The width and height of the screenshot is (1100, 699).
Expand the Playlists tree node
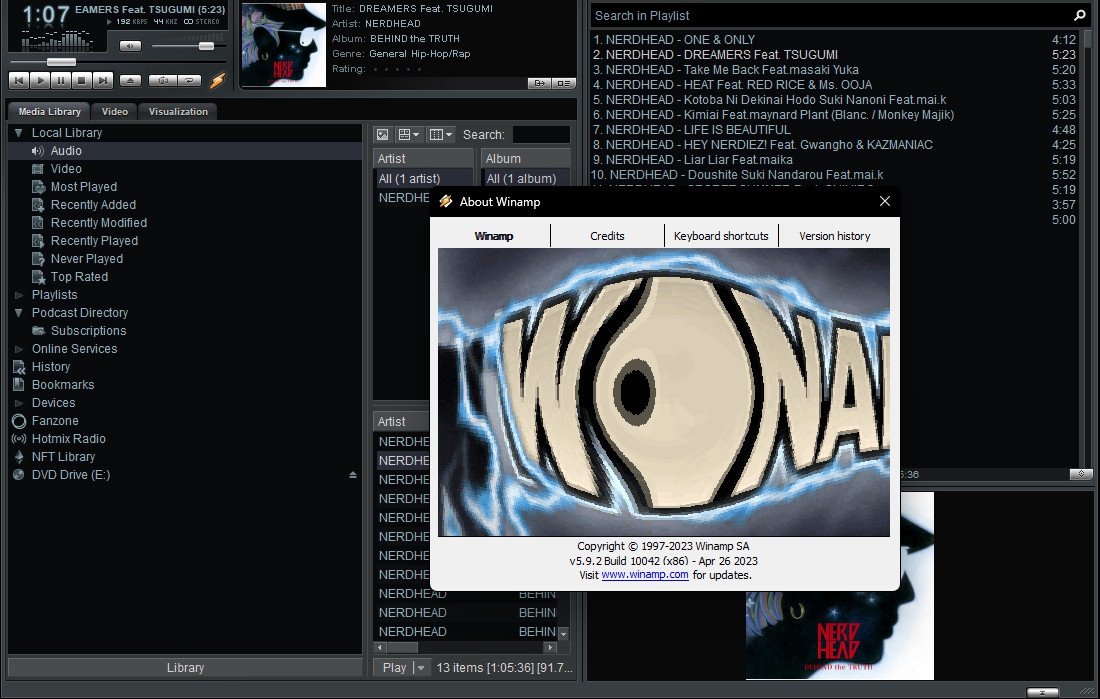[x=19, y=295]
